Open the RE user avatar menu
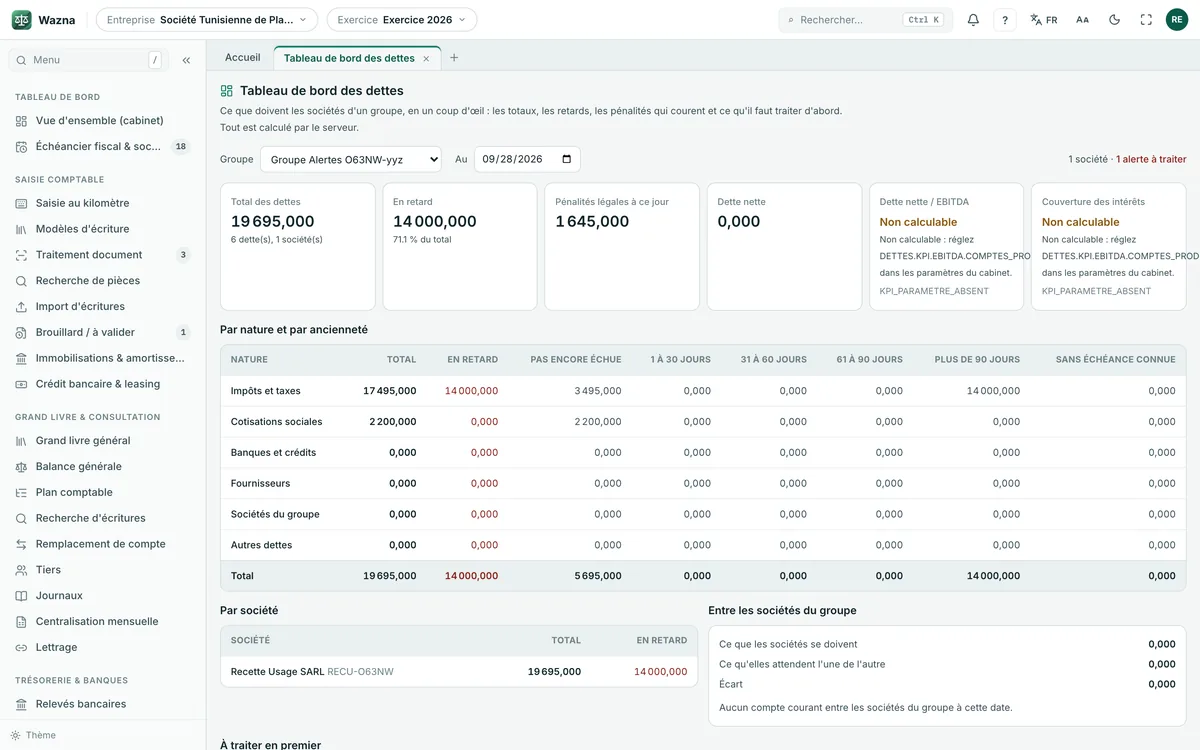Viewport: 1200px width, 750px height. pyautogui.click(x=1177, y=20)
